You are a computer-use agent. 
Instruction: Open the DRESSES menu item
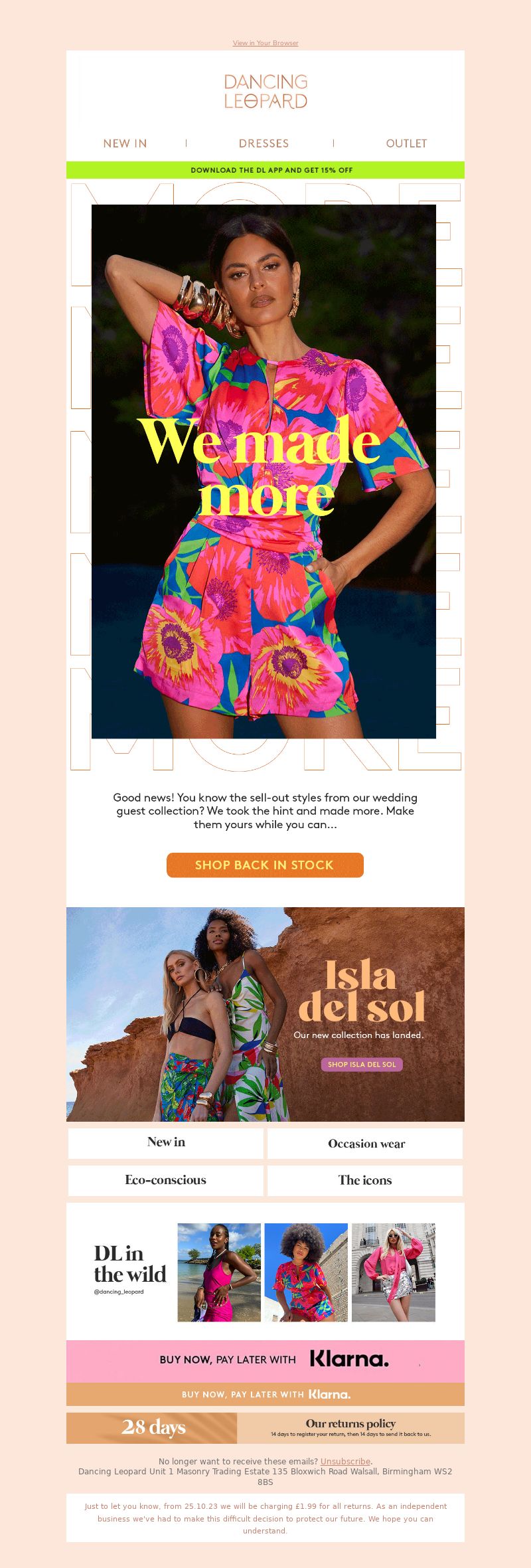[264, 143]
